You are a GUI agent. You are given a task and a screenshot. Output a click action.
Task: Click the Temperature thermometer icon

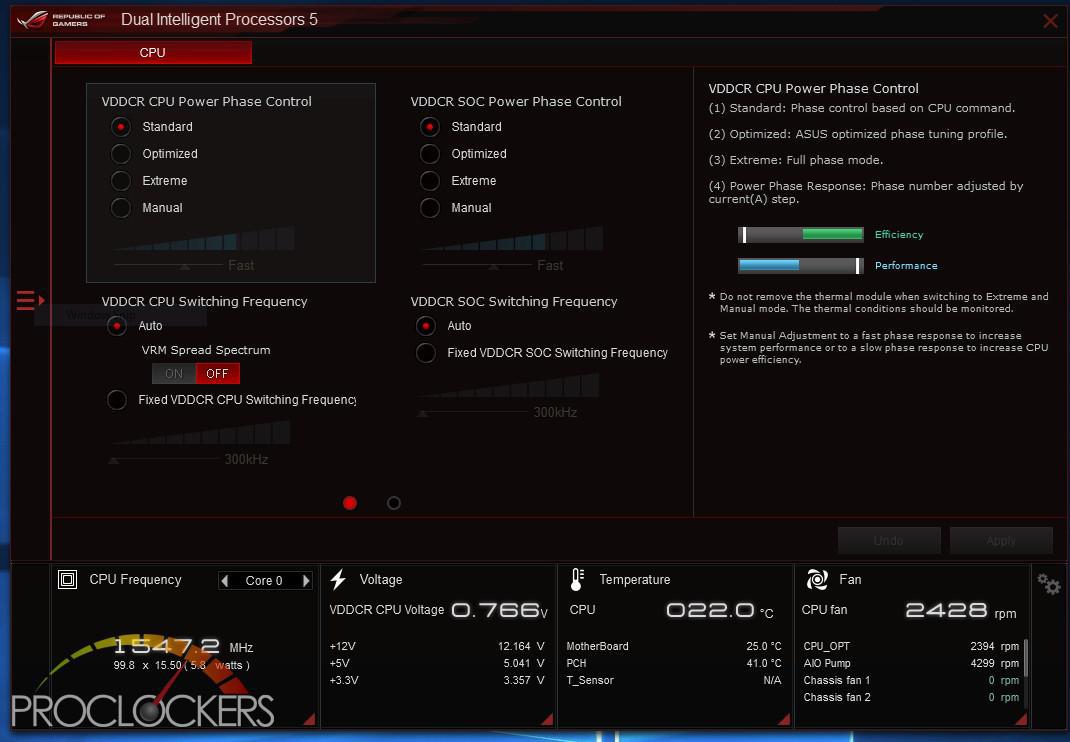point(577,580)
